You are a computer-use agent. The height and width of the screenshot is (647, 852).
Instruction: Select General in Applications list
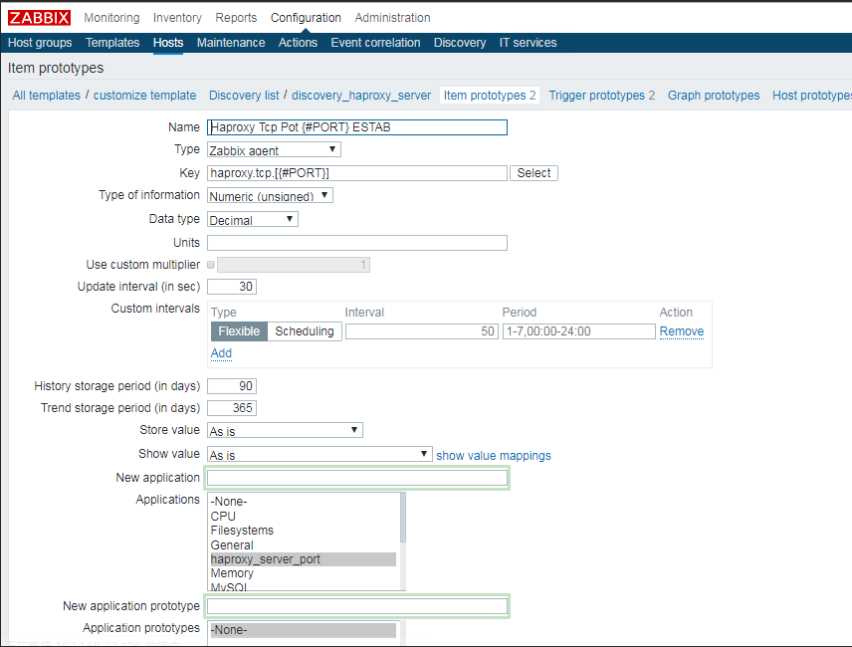click(x=303, y=545)
